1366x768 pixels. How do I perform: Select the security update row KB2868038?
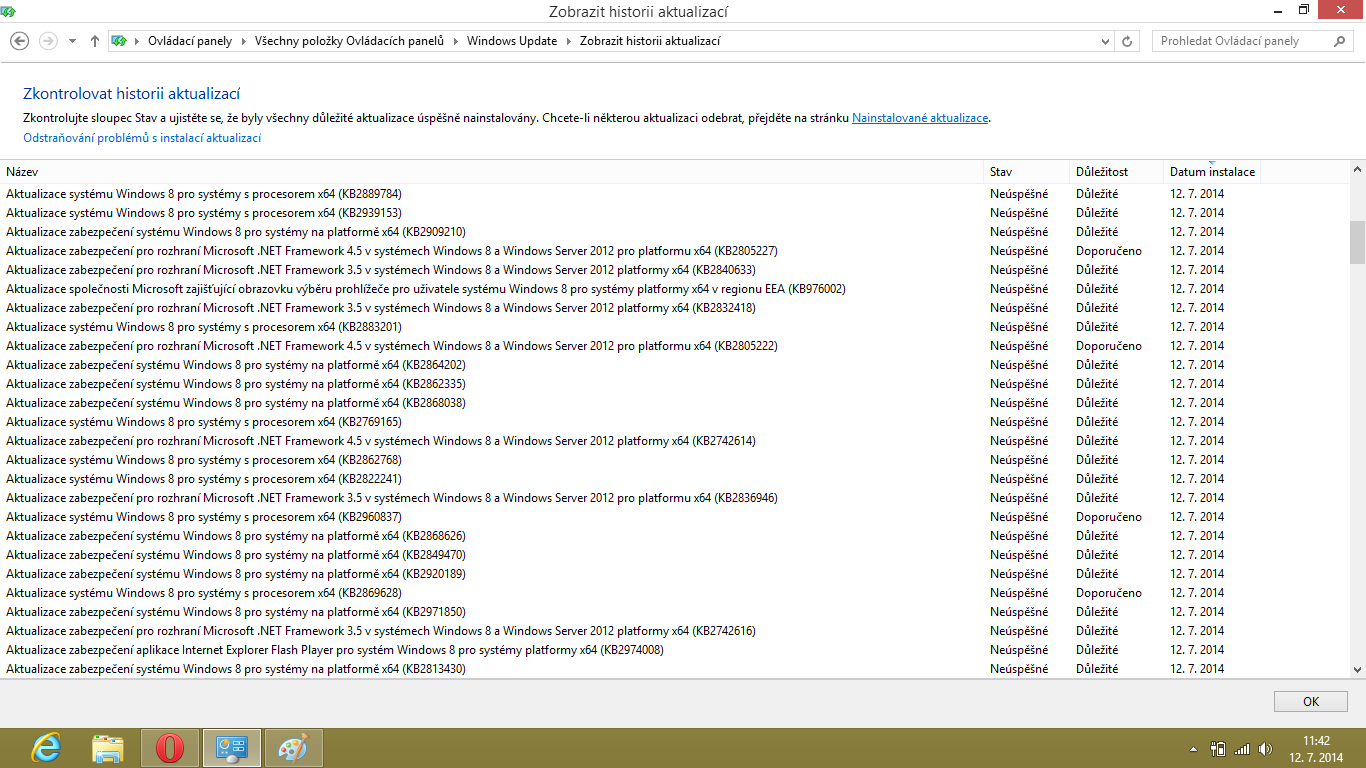674,403
